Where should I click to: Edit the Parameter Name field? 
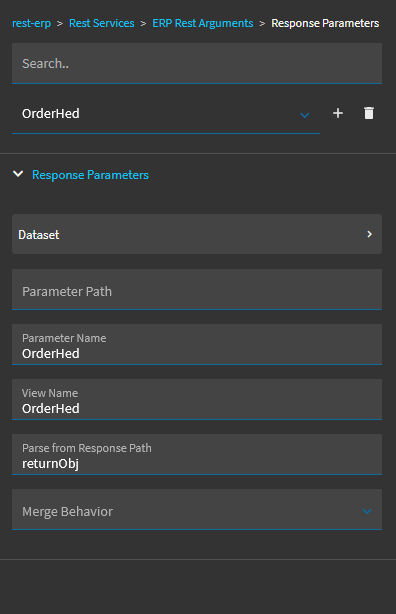197,344
